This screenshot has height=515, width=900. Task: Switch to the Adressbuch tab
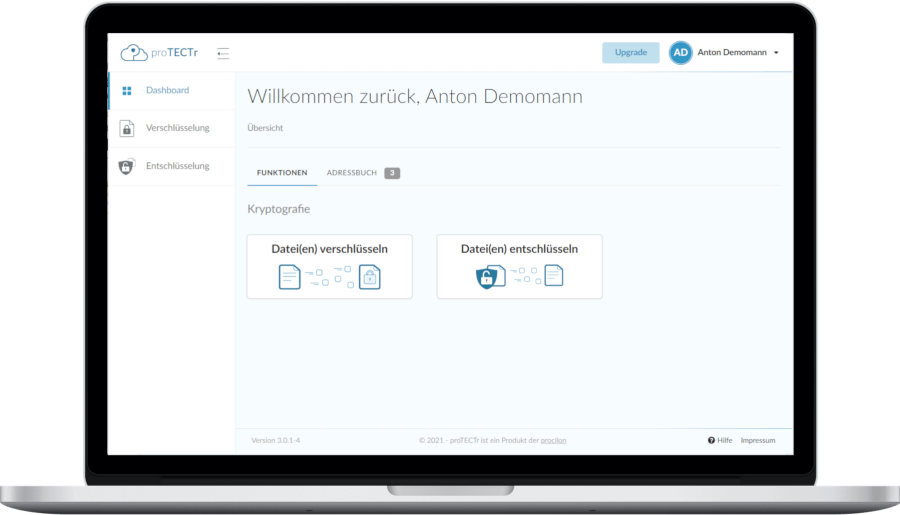pyautogui.click(x=352, y=173)
